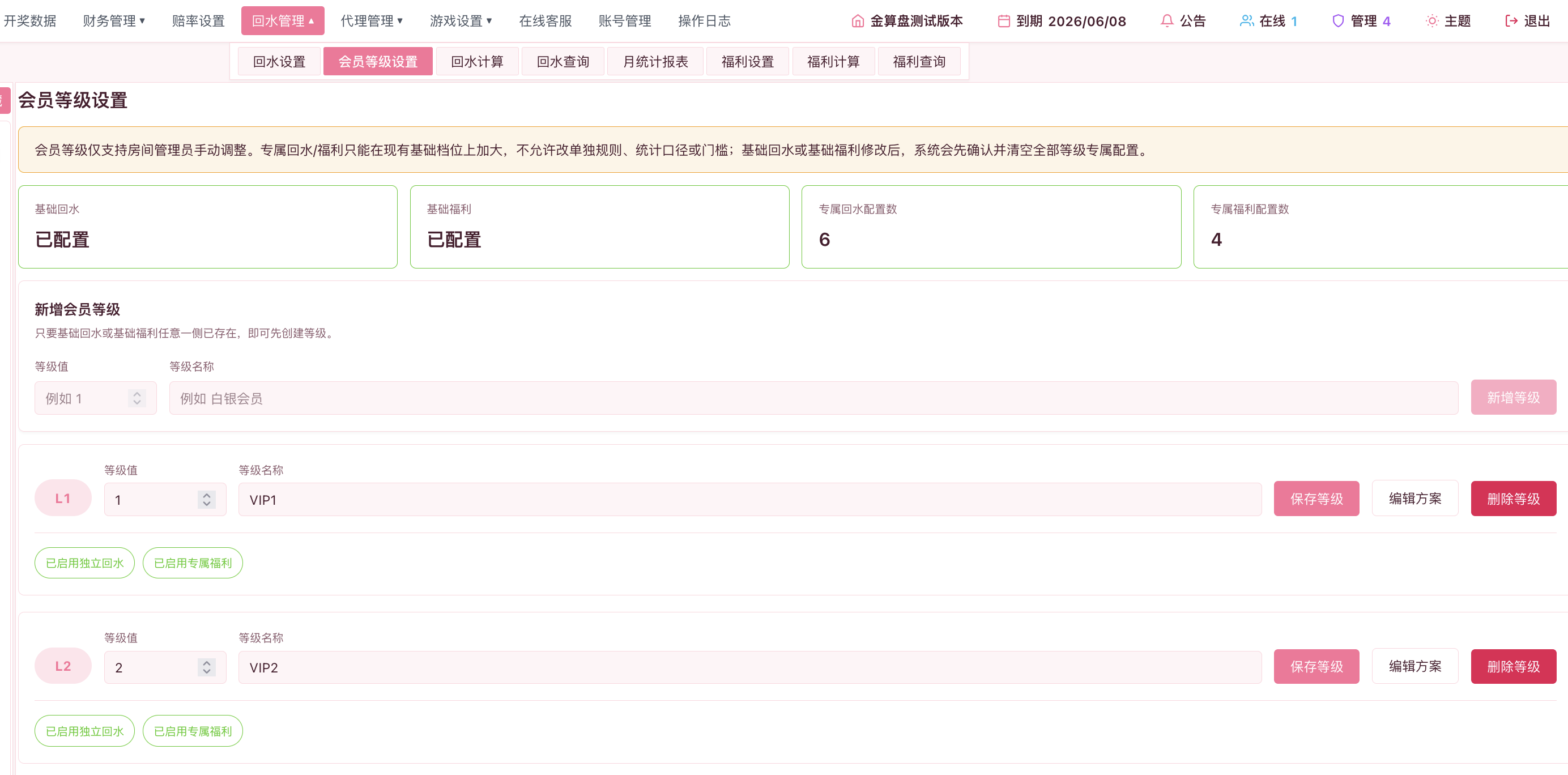This screenshot has height=775, width=1568.
Task: Open 账号管理 menu item
Action: [x=624, y=21]
